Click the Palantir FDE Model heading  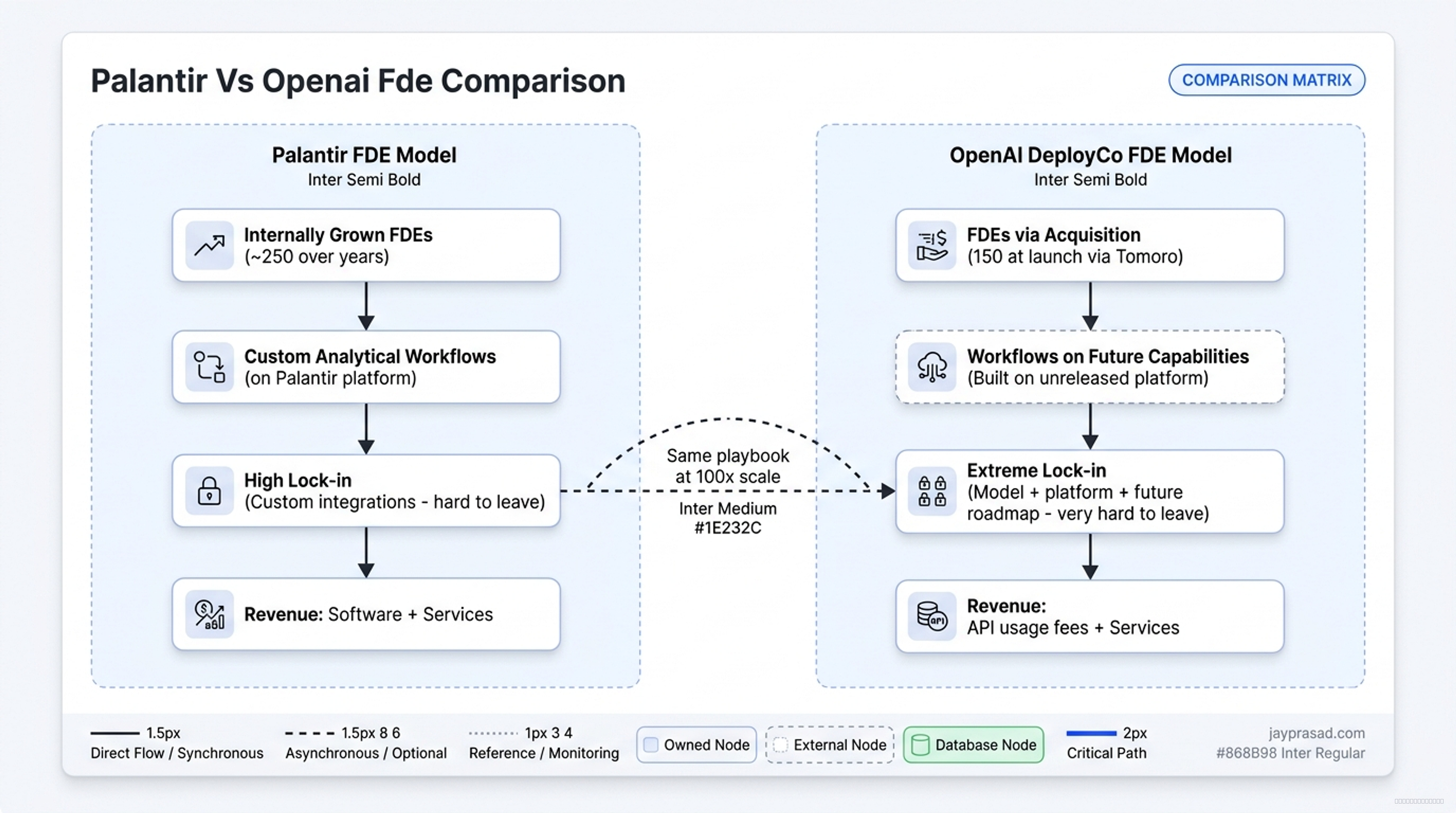tap(364, 155)
